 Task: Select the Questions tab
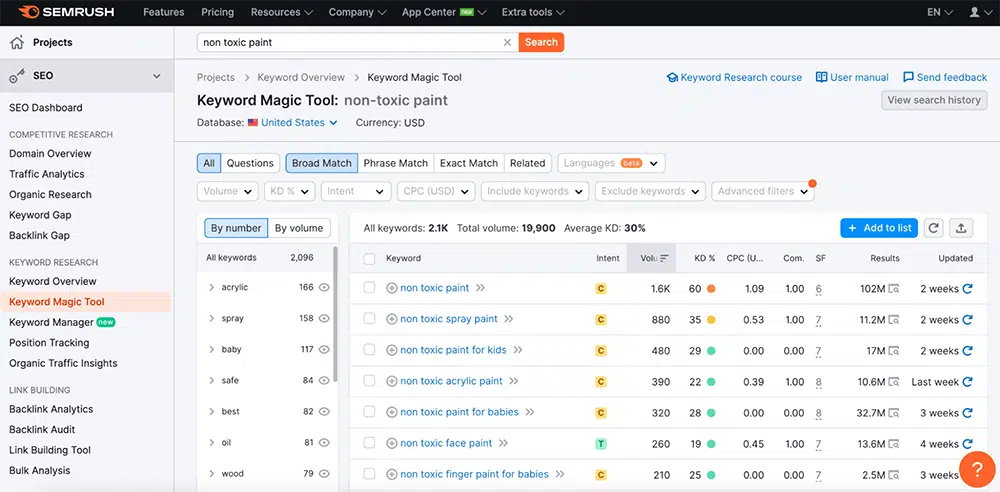(x=250, y=163)
